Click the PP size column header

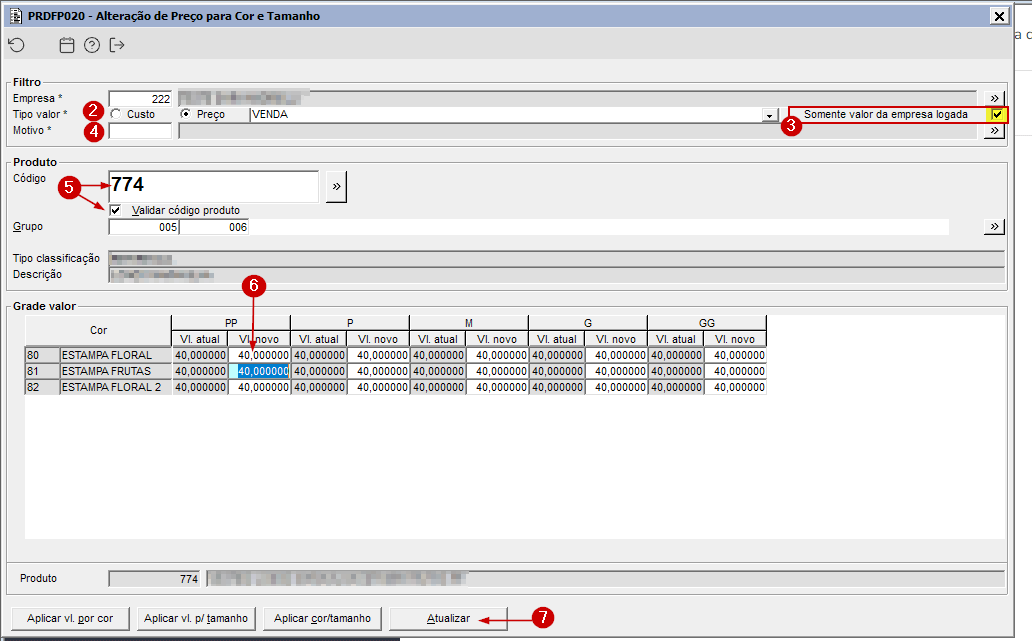(231, 322)
